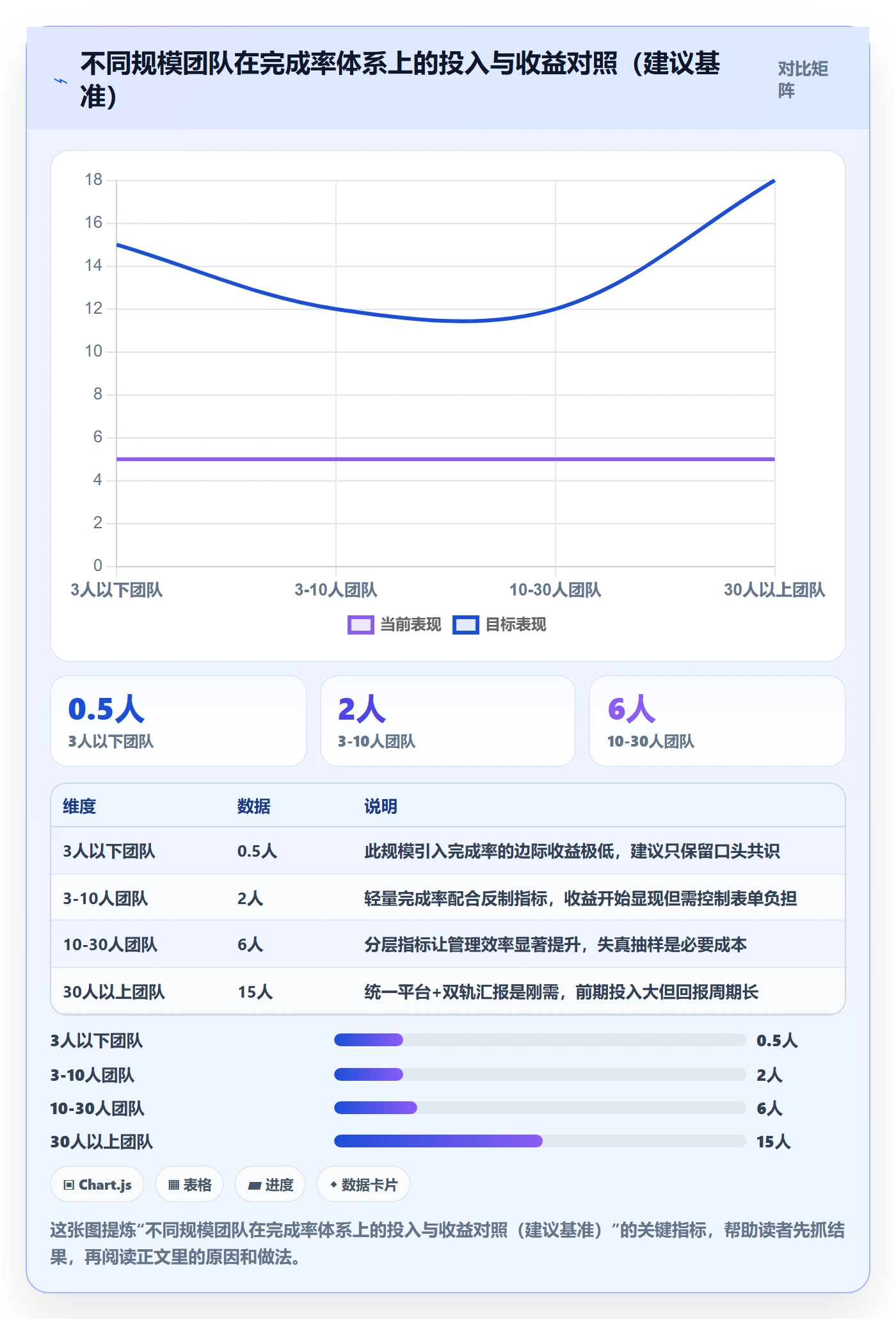The width and height of the screenshot is (896, 1319).
Task: Click the 15人 value in the table
Action: [x=255, y=992]
